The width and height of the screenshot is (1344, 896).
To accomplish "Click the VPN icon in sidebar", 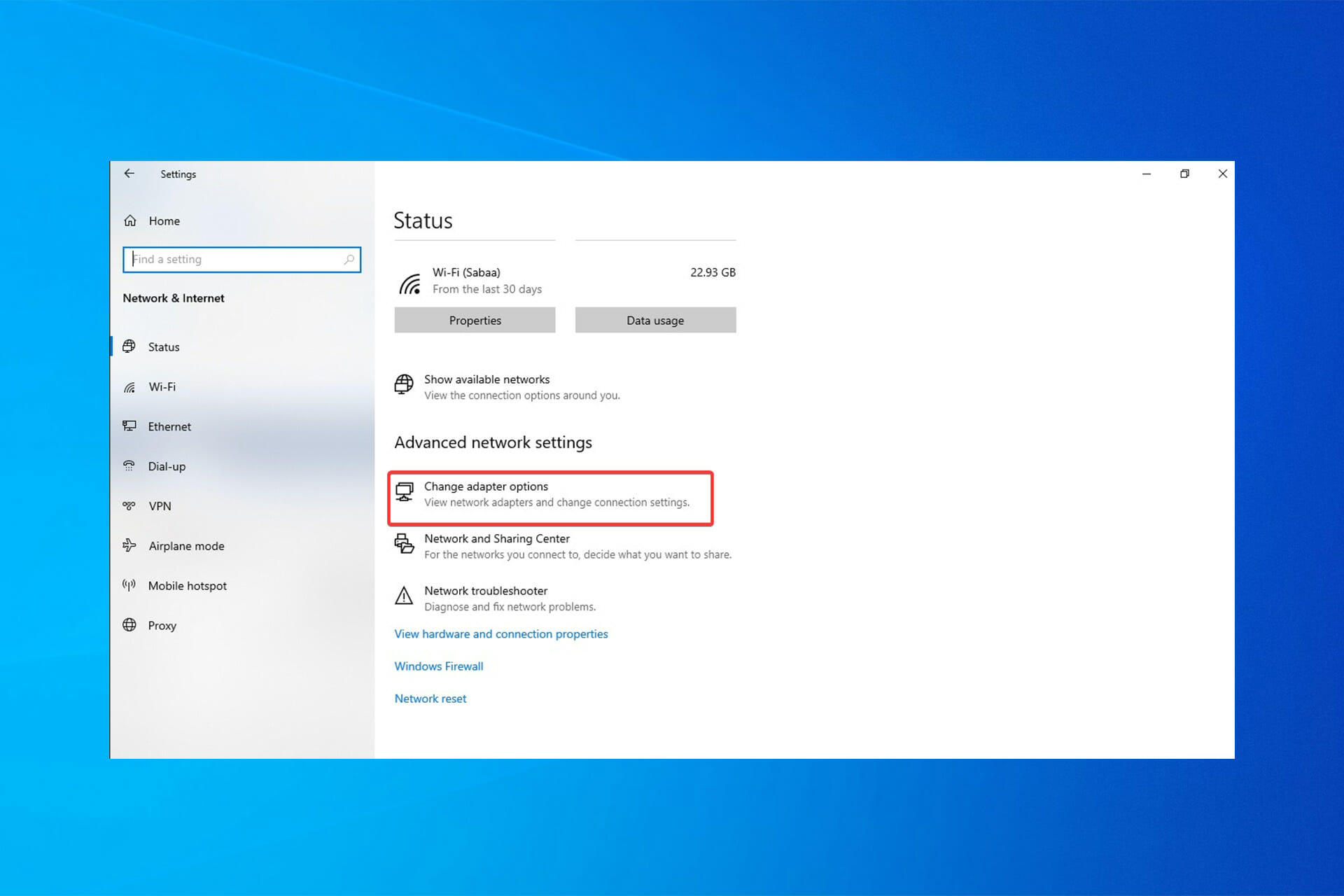I will point(129,505).
